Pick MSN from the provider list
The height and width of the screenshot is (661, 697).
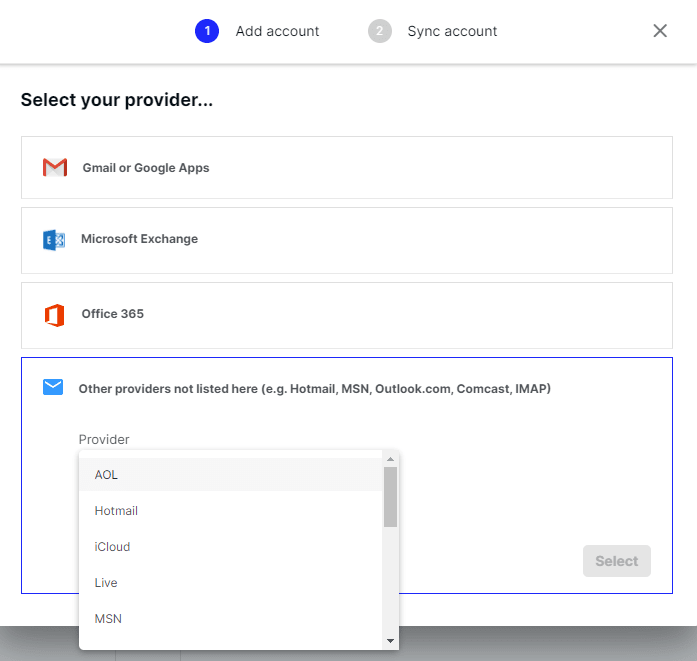pos(231,619)
